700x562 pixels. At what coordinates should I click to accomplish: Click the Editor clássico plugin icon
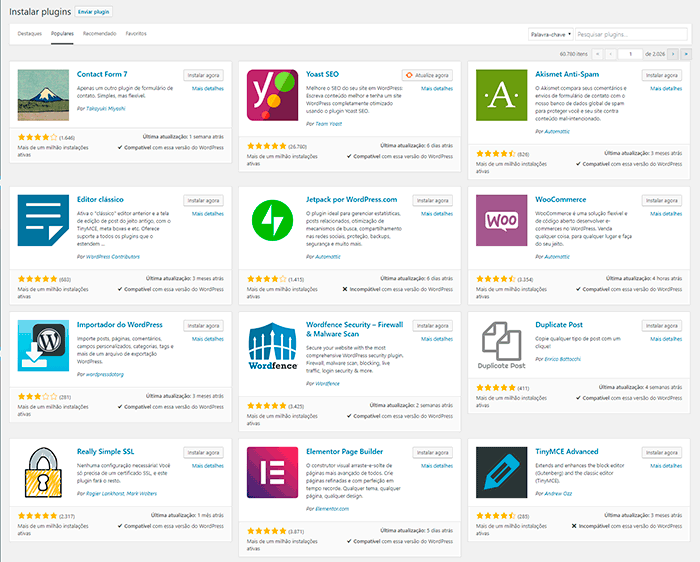pos(43,221)
